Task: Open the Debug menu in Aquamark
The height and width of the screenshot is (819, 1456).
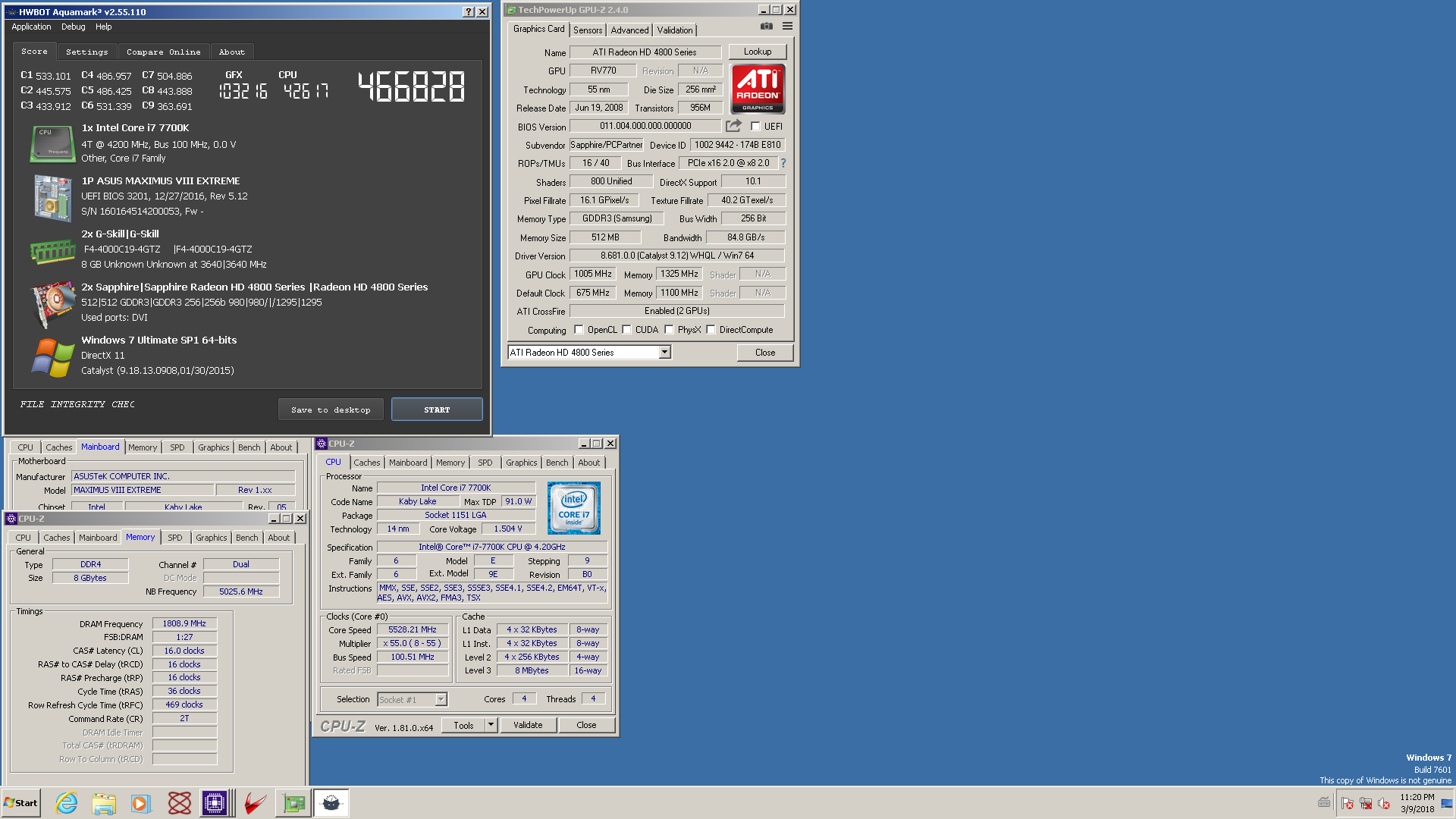Action: point(74,27)
